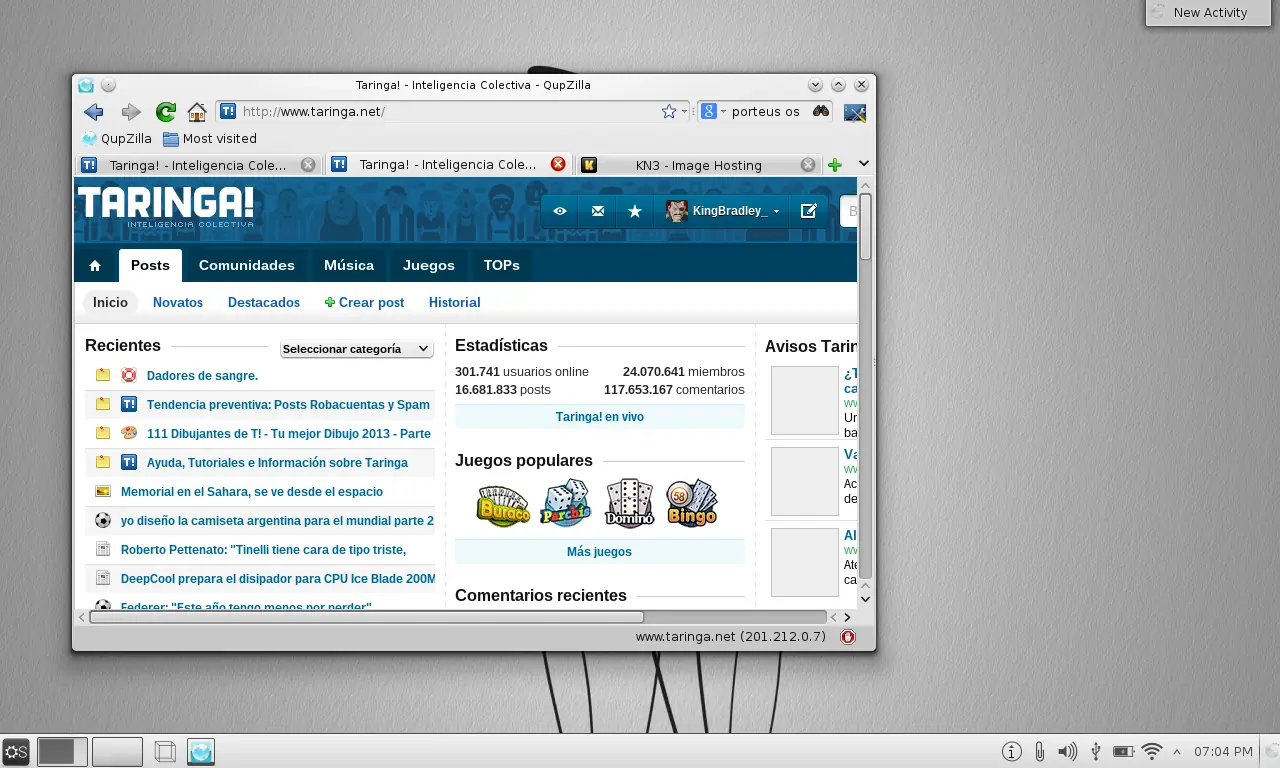The height and width of the screenshot is (768, 1280).
Task: Open the Buraco game icon
Action: (x=503, y=504)
